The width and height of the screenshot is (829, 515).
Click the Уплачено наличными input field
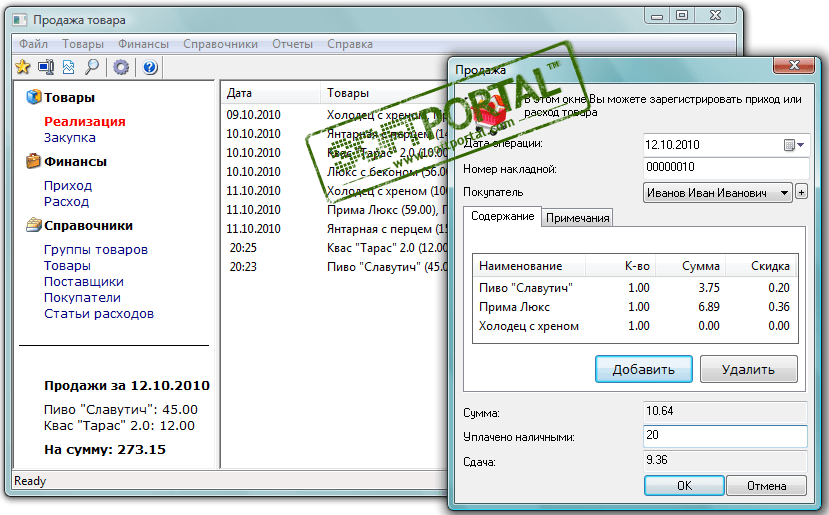[x=725, y=436]
